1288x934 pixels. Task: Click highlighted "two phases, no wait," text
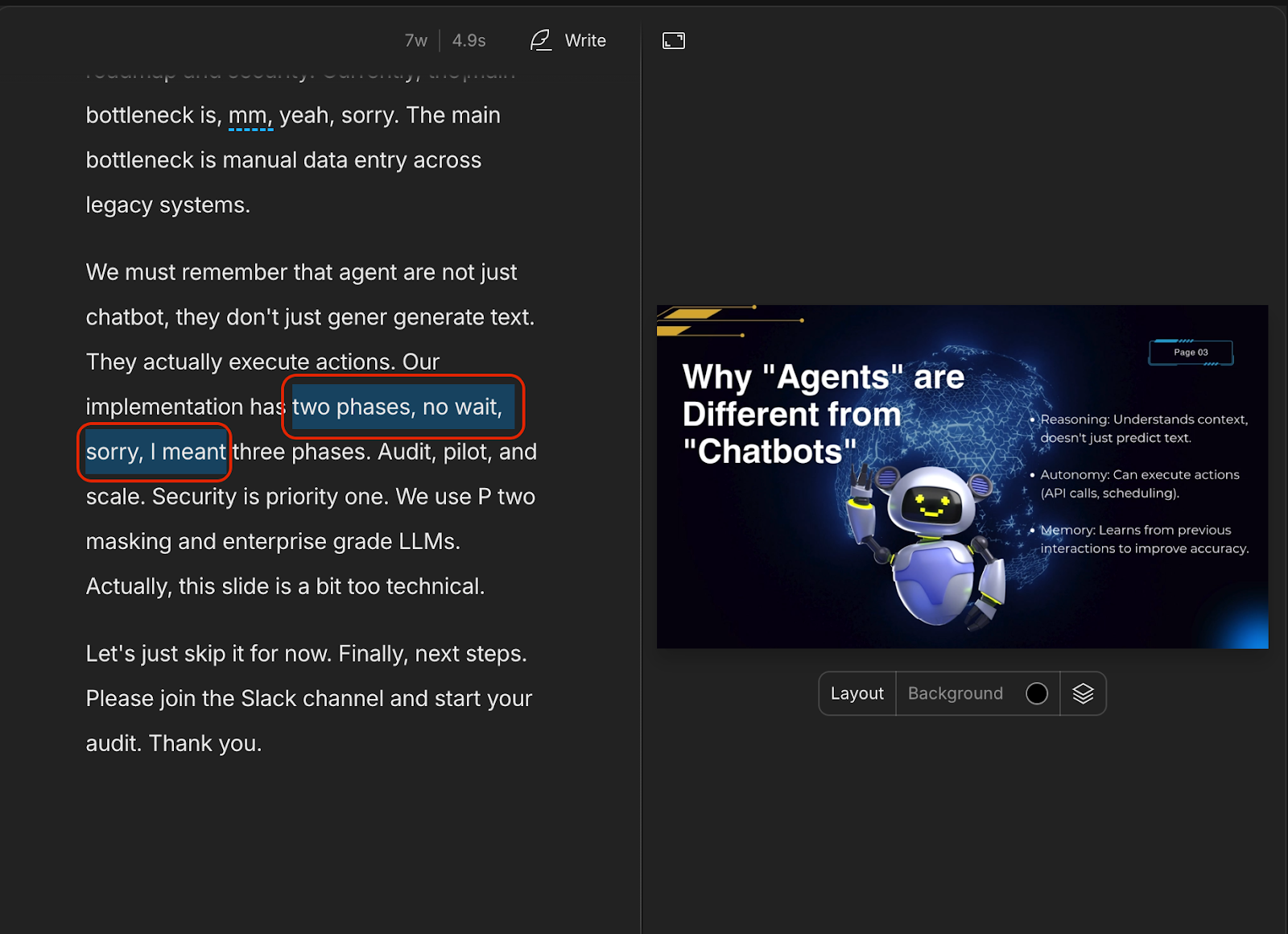tap(398, 407)
